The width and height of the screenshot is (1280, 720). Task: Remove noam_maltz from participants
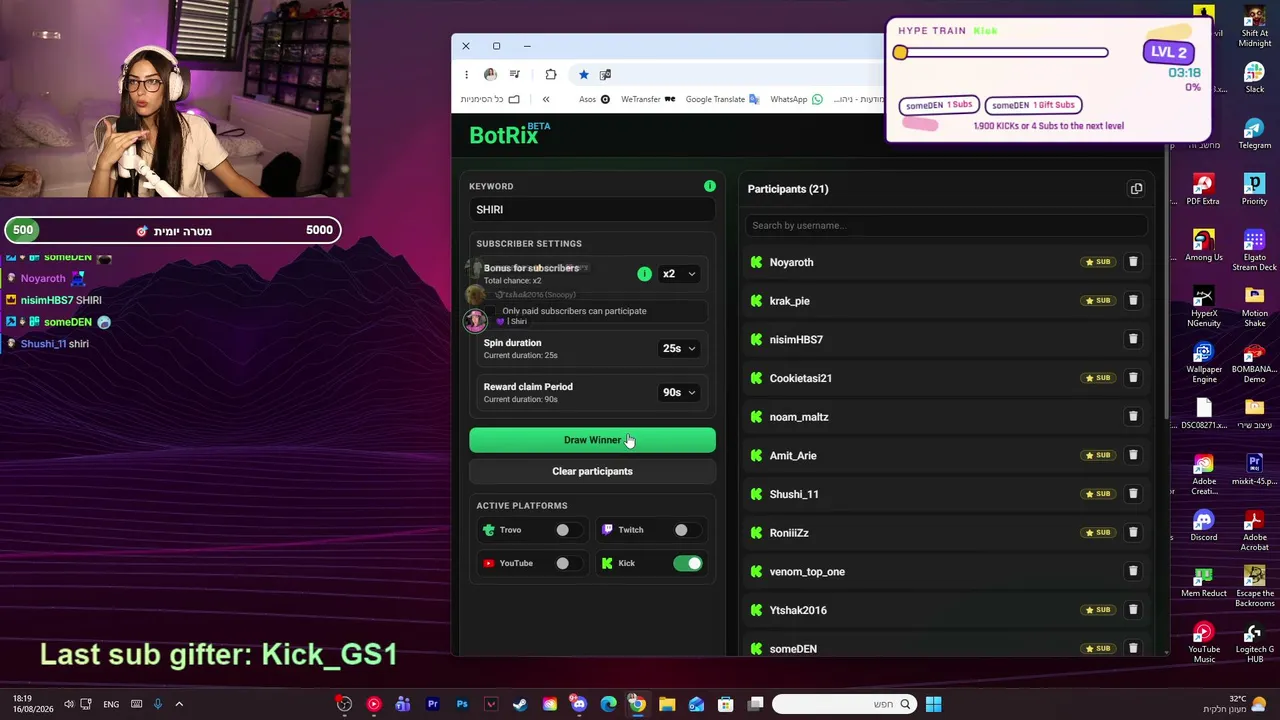(x=1133, y=416)
